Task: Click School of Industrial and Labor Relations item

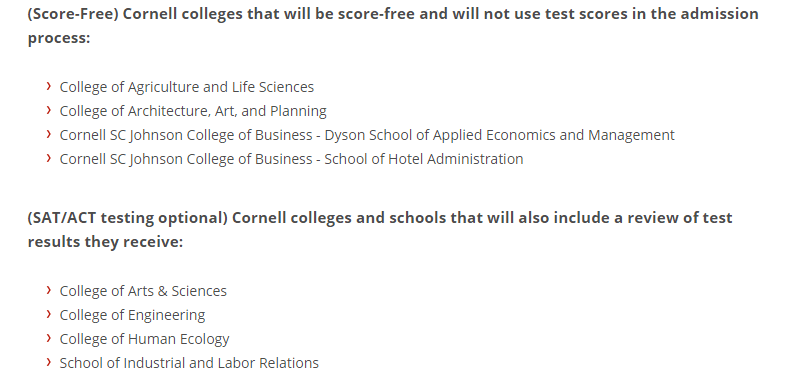Action: [189, 363]
